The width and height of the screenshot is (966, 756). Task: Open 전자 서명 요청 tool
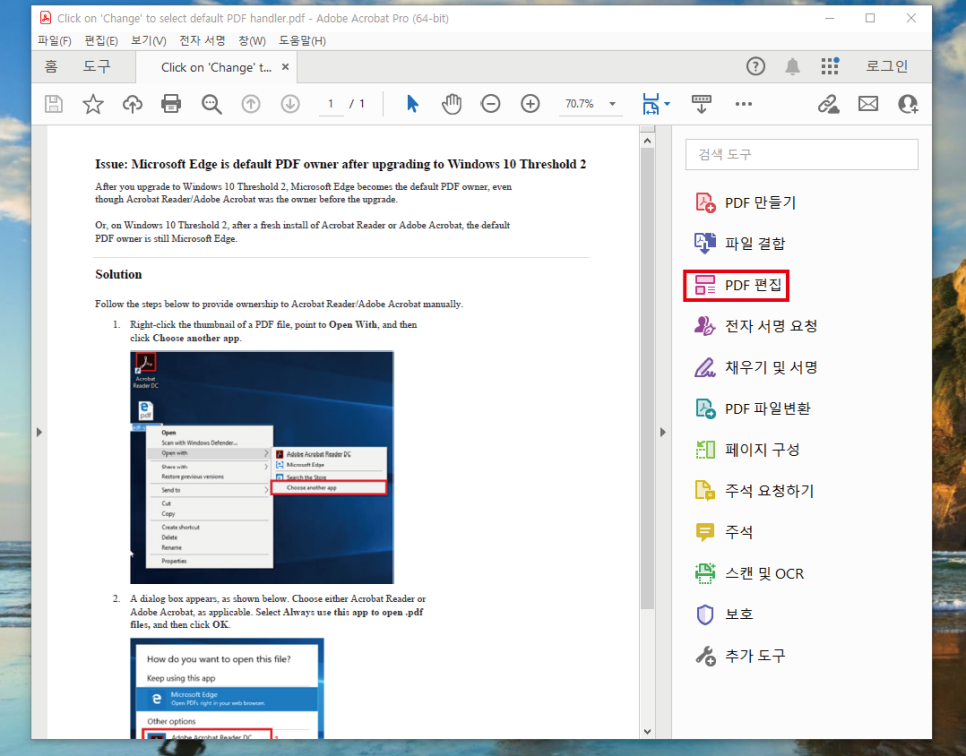point(756,325)
